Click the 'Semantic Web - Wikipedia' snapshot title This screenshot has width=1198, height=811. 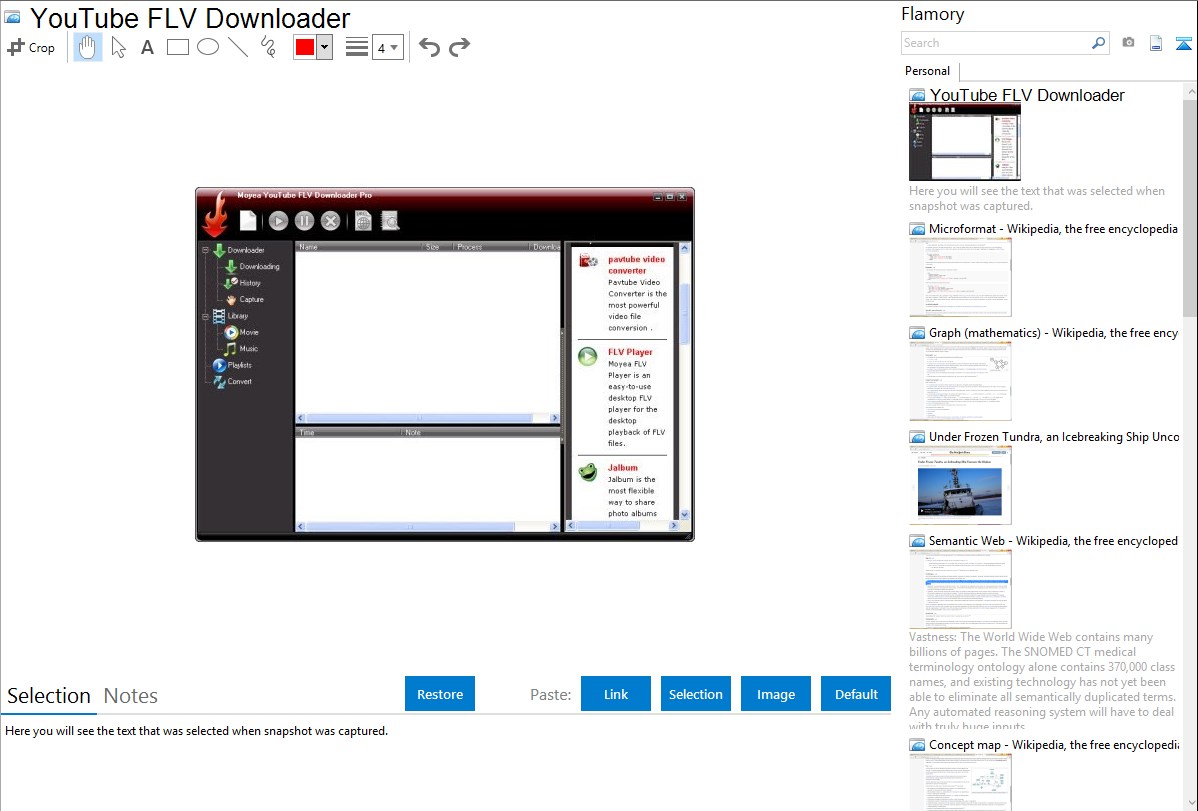(1053, 540)
